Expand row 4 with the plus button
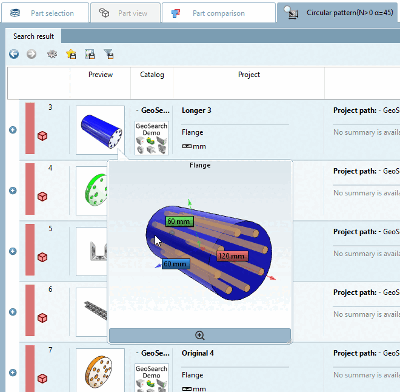The height and width of the screenshot is (392, 400). point(13,190)
